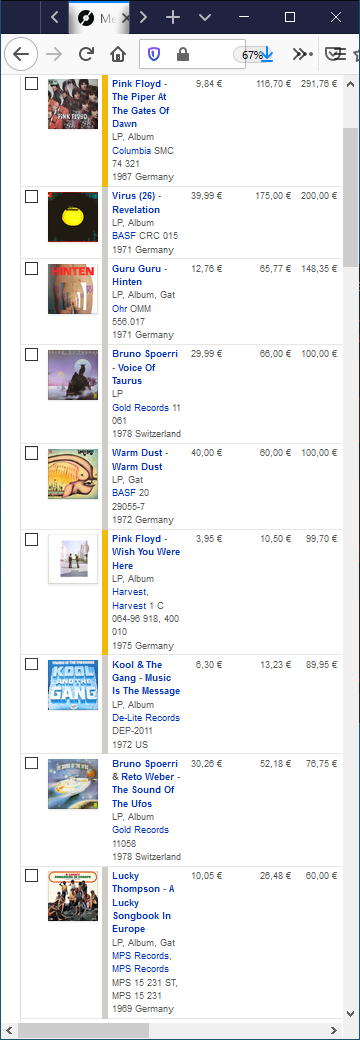
Task: Show overflow toolbar items chevron
Action: (302, 54)
